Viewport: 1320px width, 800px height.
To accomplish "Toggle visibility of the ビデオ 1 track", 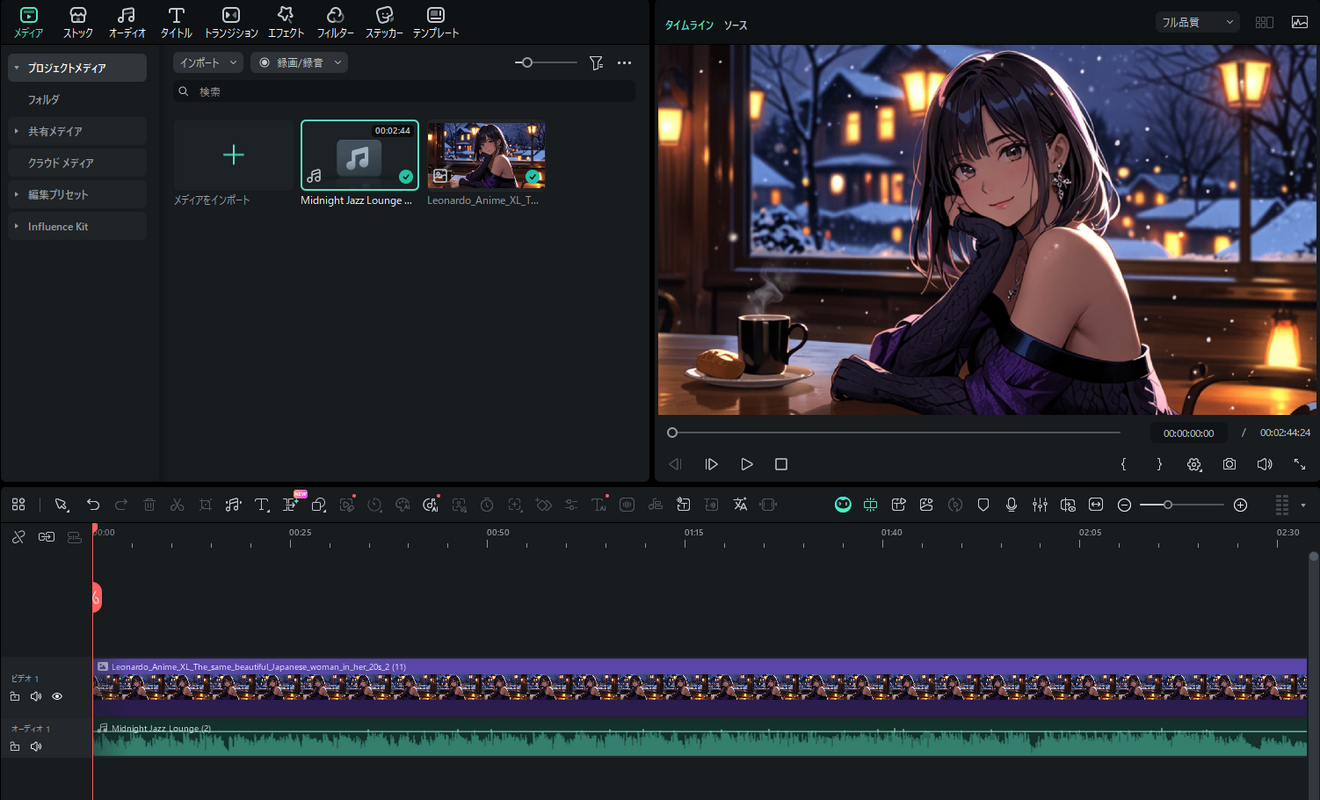I will pos(57,696).
